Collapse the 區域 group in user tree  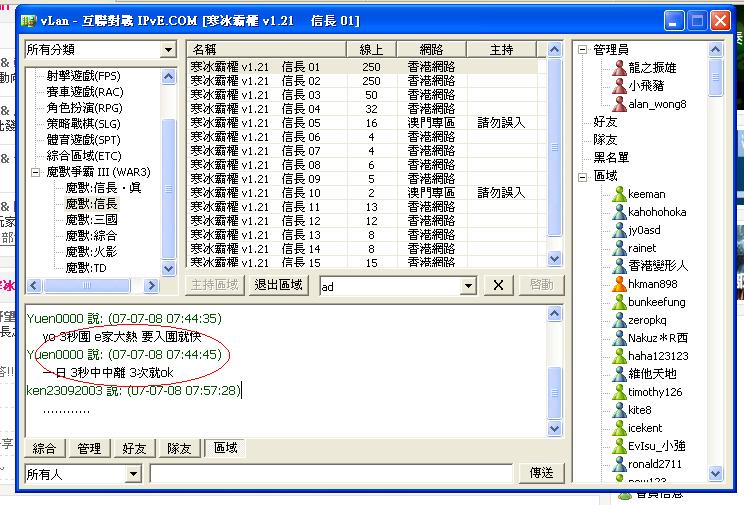click(583, 177)
